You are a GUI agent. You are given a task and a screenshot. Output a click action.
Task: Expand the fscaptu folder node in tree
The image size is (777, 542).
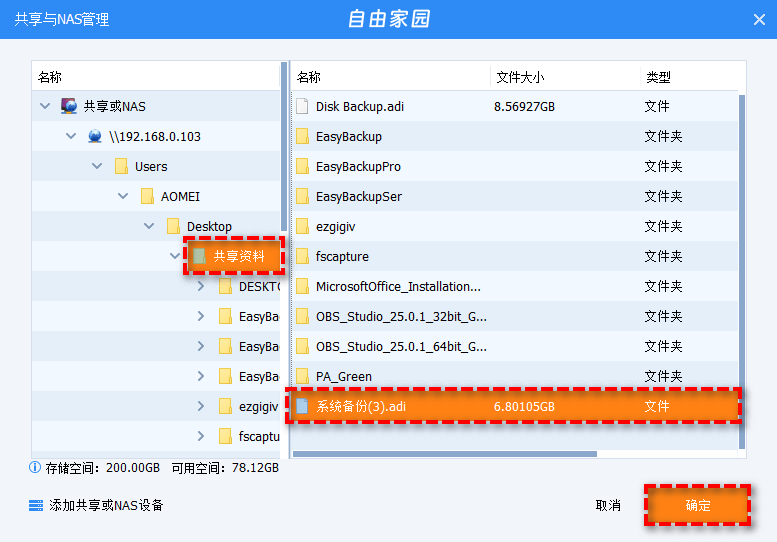pyautogui.click(x=201, y=436)
